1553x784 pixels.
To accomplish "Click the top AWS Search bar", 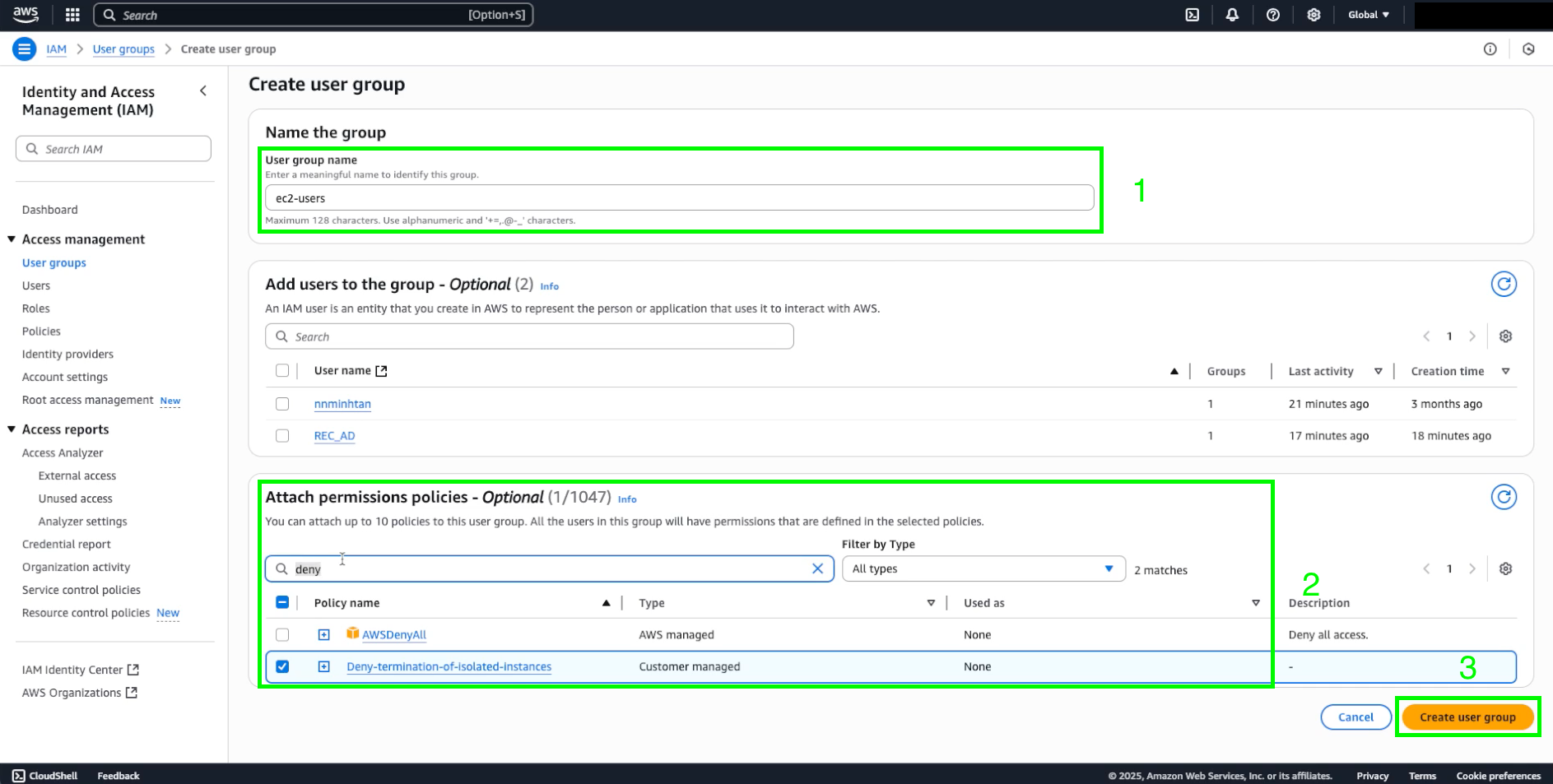I will click(x=314, y=15).
